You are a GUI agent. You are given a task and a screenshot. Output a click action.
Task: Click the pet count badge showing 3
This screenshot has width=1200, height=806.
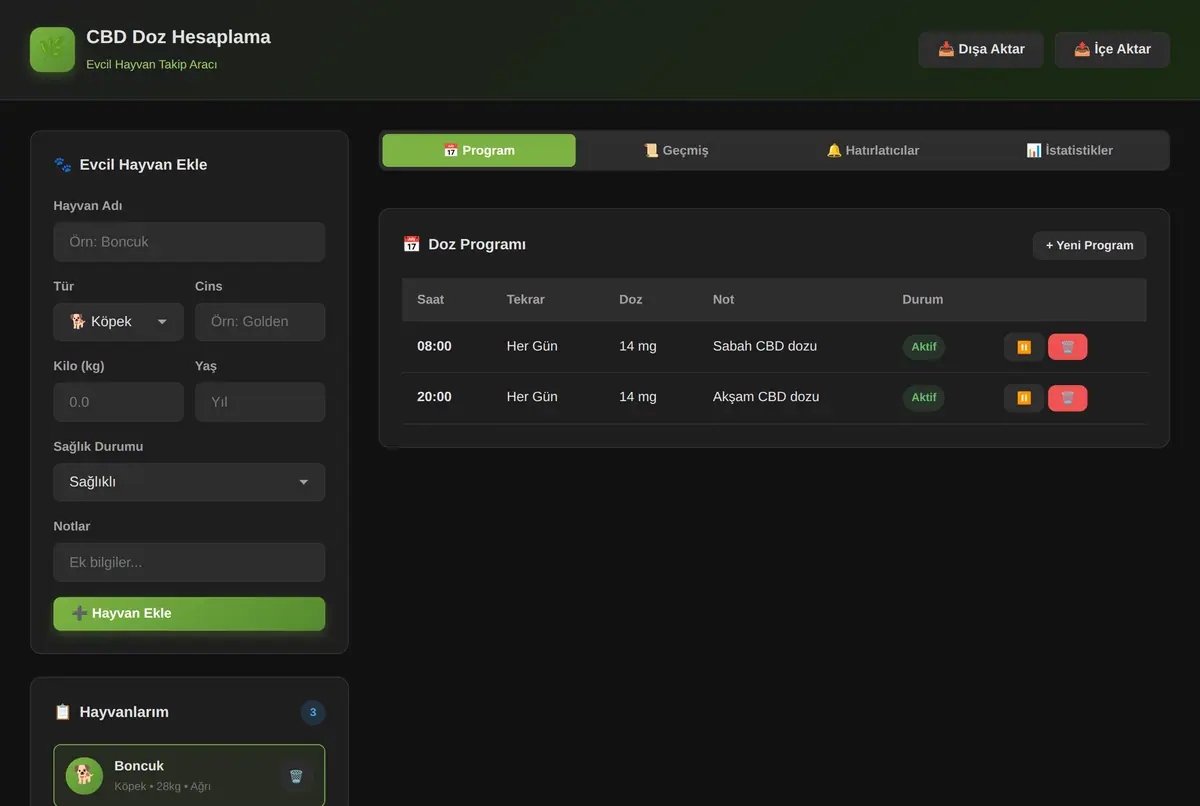click(313, 713)
